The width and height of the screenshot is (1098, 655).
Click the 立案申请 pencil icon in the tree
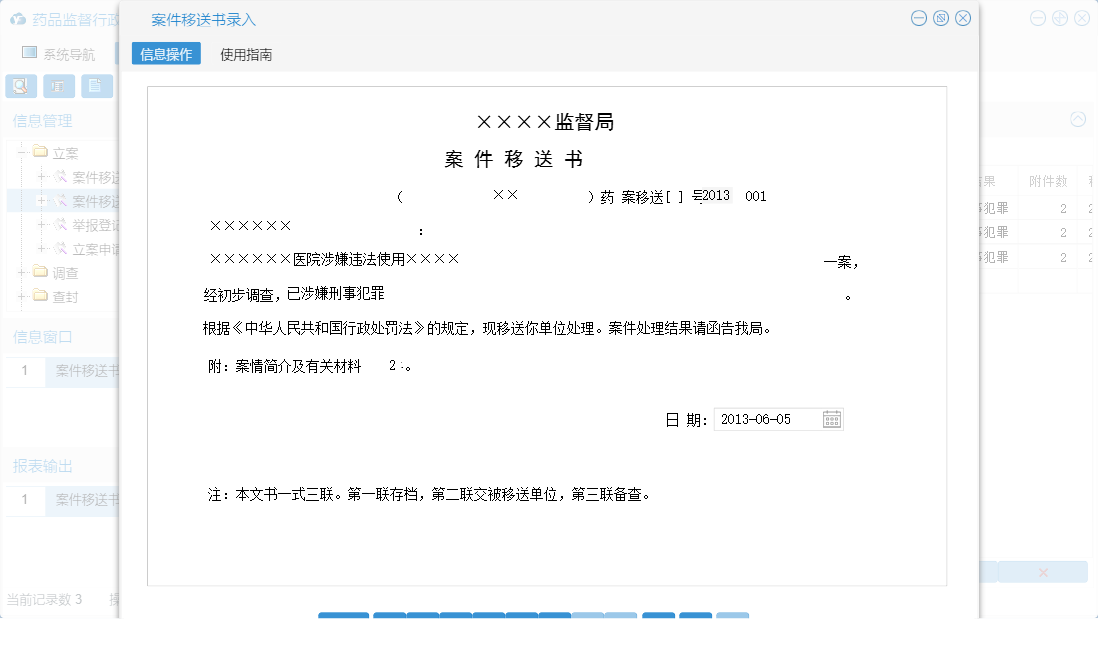click(x=61, y=248)
